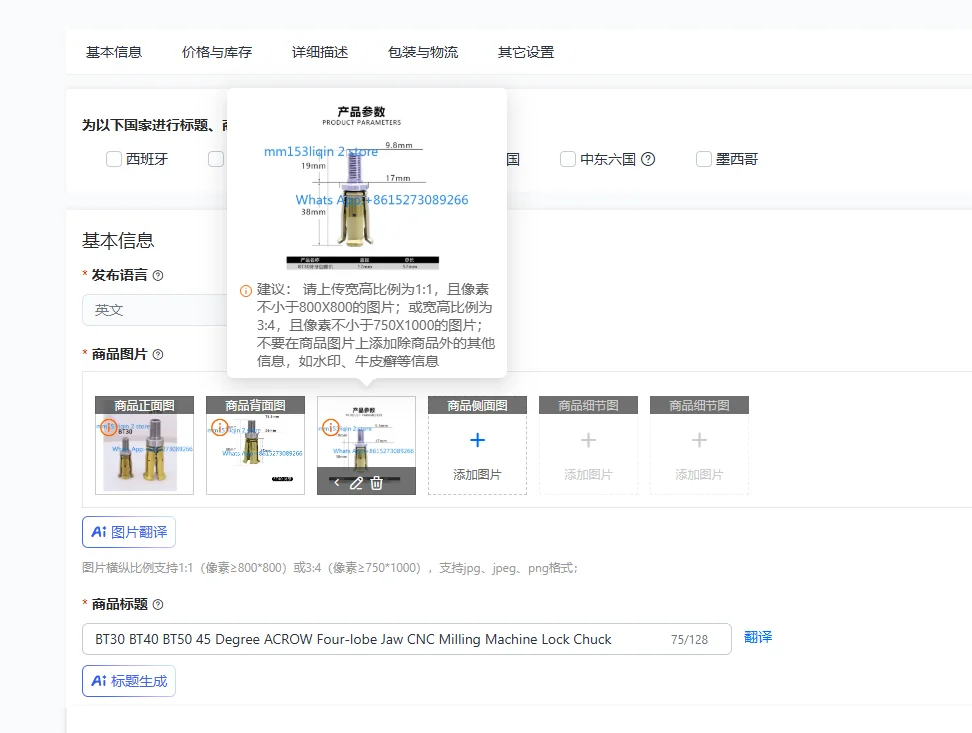The width and height of the screenshot is (972, 733).
Task: Delete the third product image with trash icon
Action: (x=376, y=483)
